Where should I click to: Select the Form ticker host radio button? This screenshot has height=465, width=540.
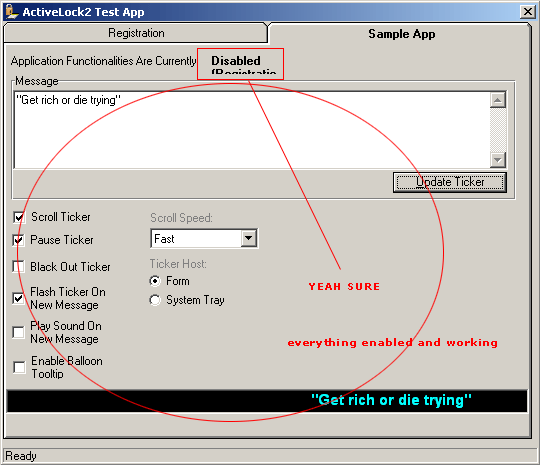[x=155, y=281]
